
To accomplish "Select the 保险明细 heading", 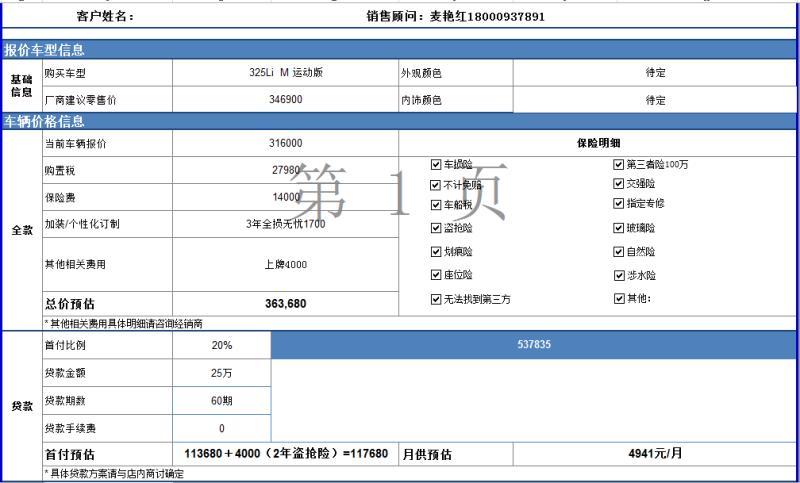I will click(x=598, y=143).
